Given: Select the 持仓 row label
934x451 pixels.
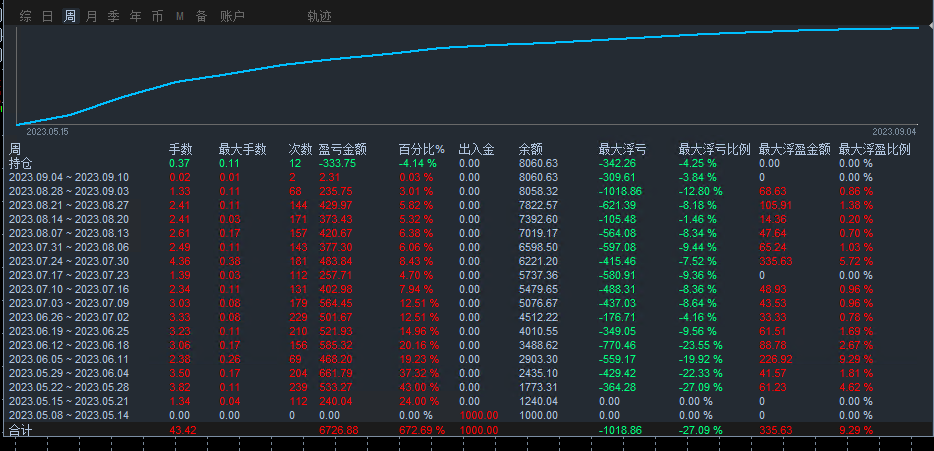Looking at the screenshot, I should tap(21, 163).
